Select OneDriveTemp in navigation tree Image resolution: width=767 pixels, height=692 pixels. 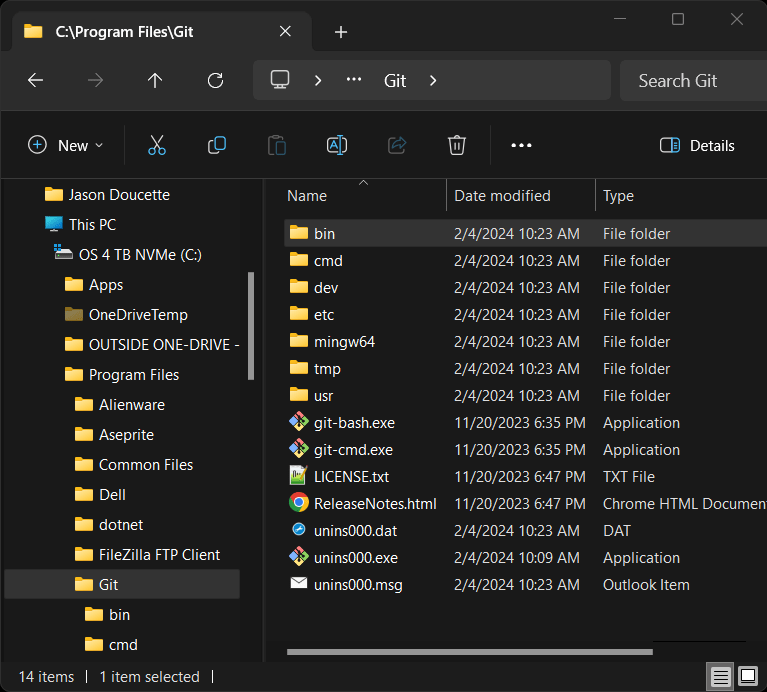click(x=138, y=314)
